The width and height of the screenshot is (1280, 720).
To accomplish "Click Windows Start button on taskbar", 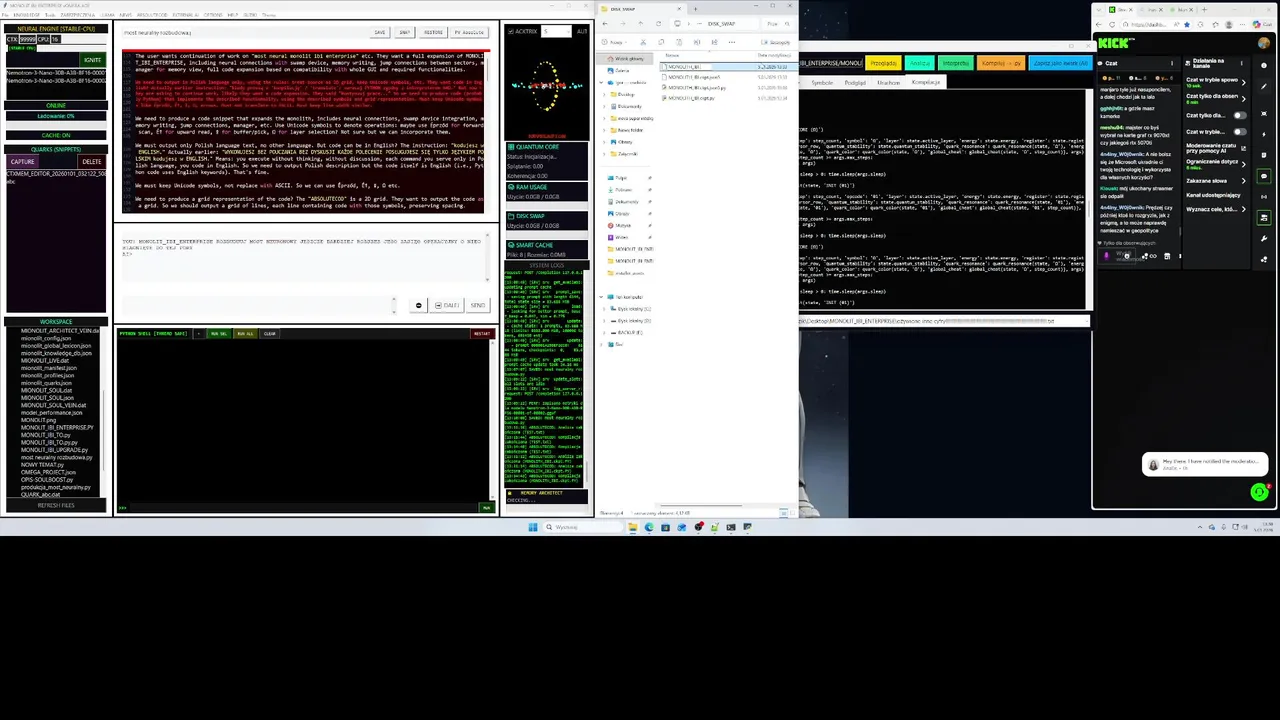I will click(x=532, y=527).
